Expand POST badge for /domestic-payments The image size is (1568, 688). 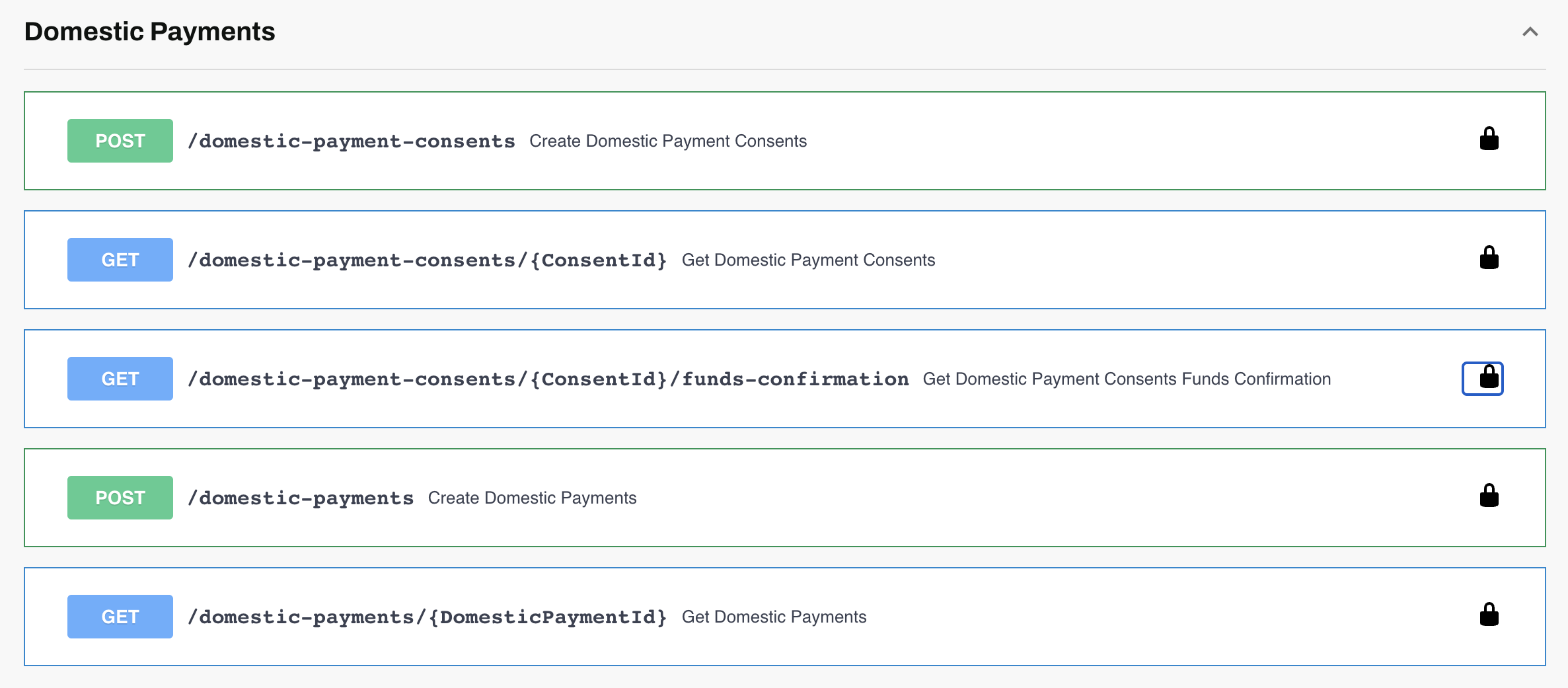point(120,498)
